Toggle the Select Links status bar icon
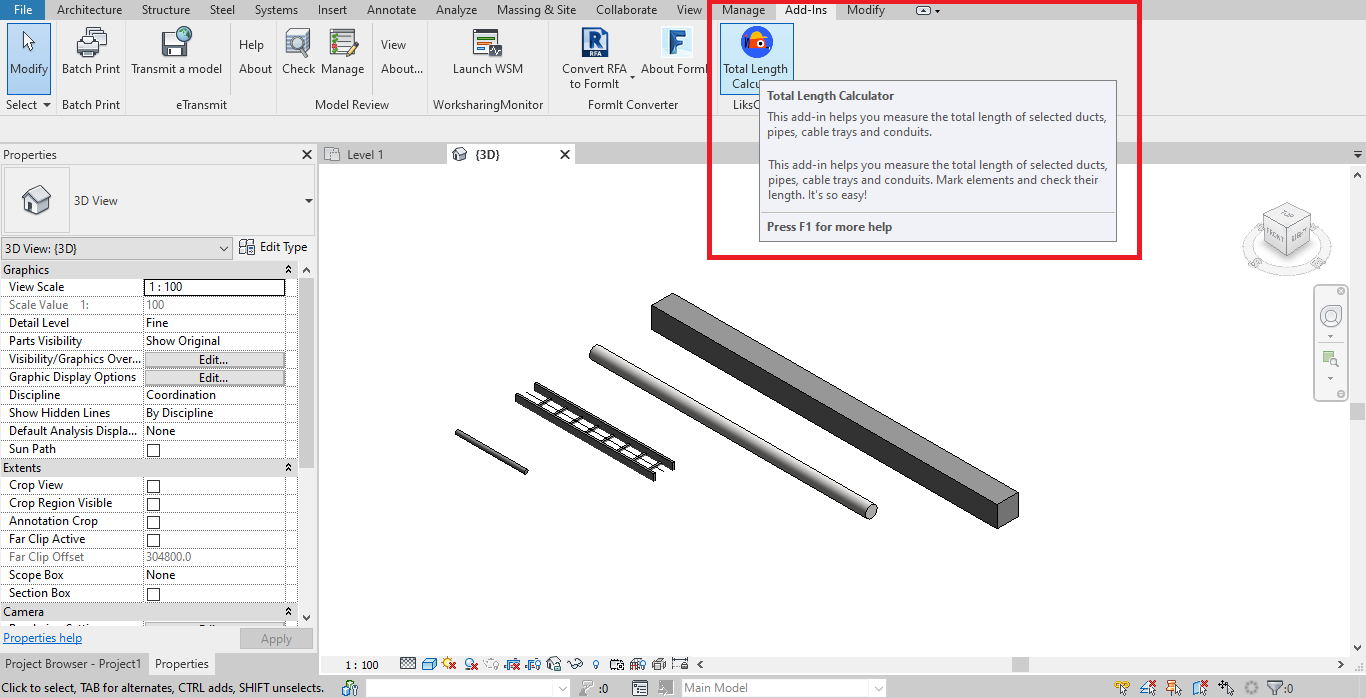Screen dimensions: 1366x698 1122,688
